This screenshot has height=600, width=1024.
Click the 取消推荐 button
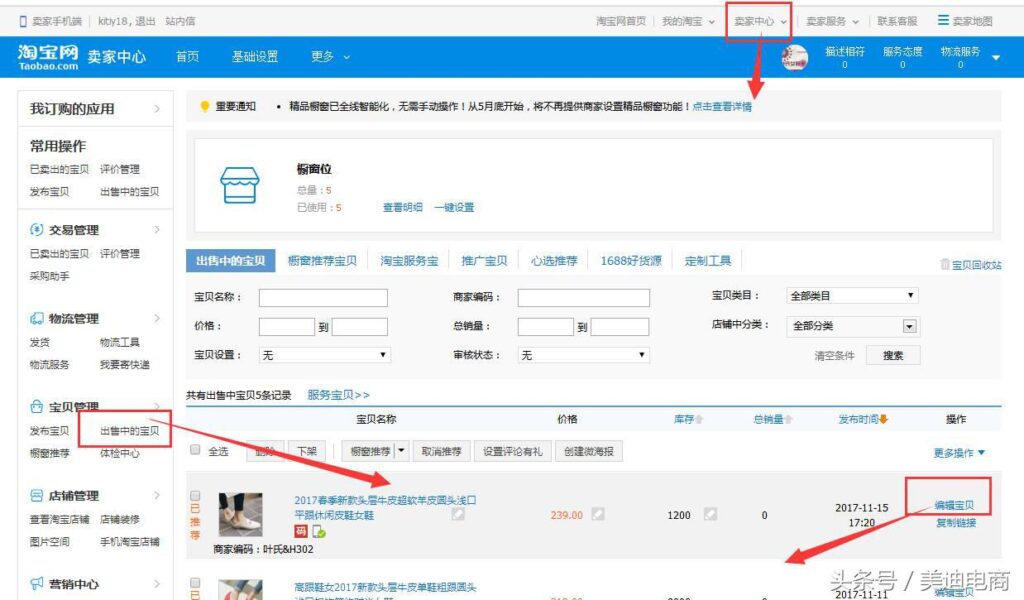pos(441,451)
